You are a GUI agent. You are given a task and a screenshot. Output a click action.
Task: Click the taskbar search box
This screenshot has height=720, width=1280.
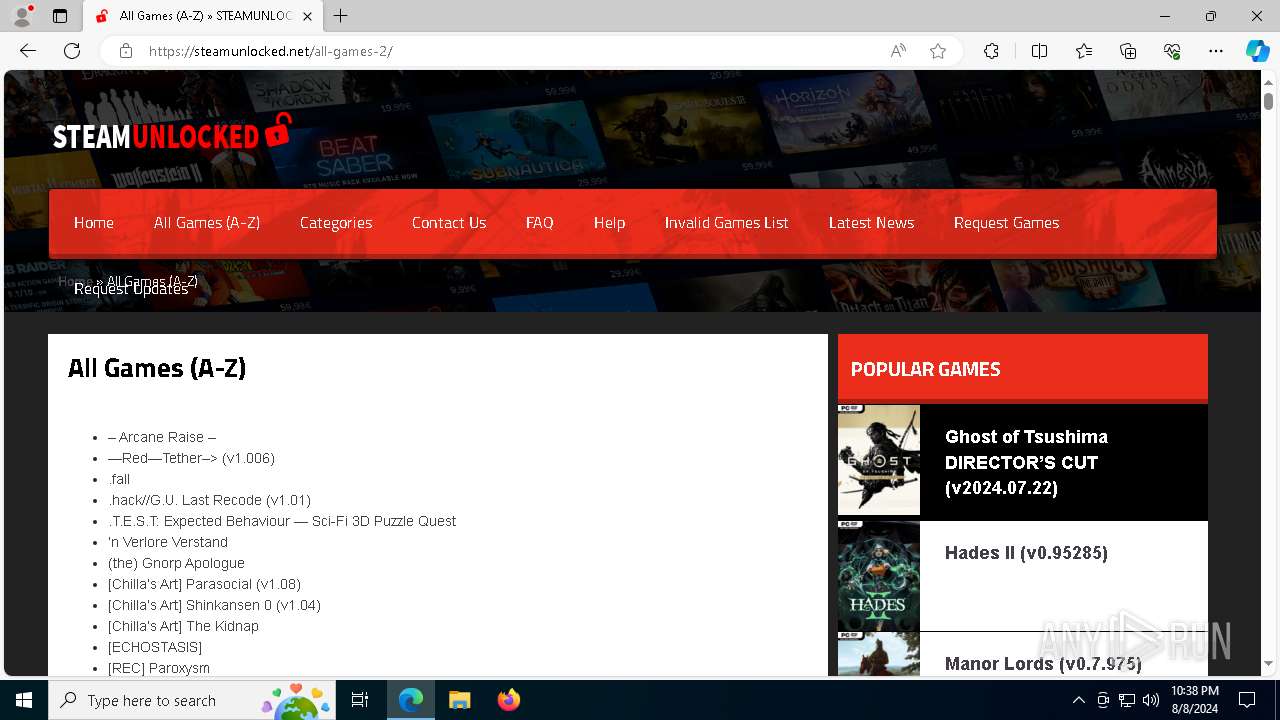point(193,700)
